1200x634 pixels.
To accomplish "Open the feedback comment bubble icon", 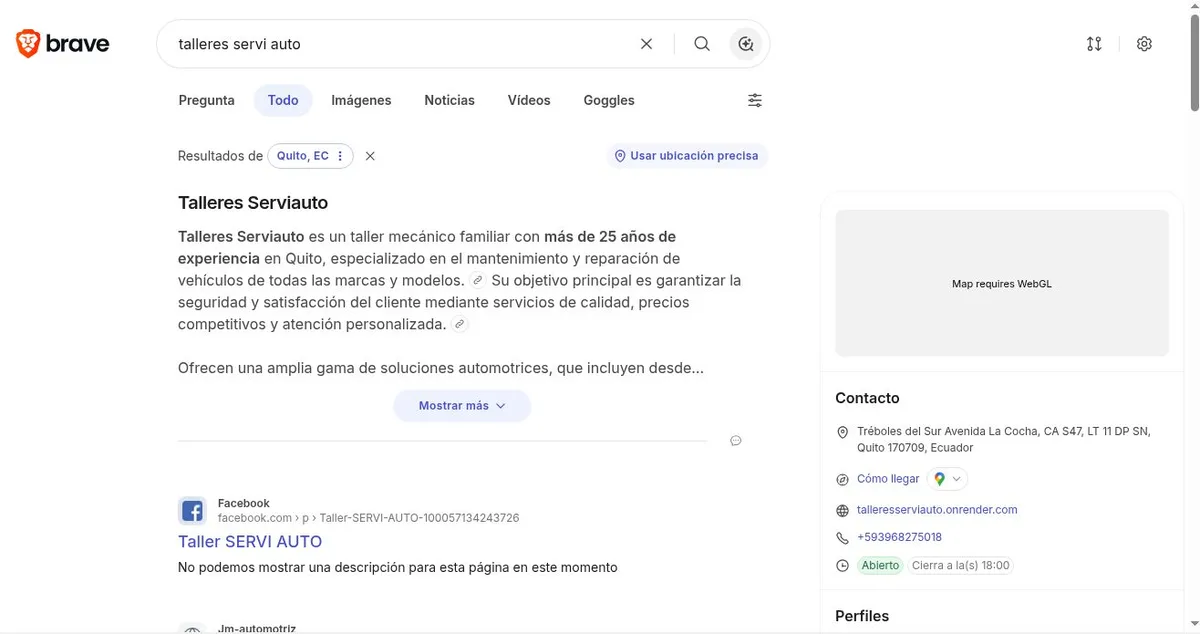I will pyautogui.click(x=736, y=441).
